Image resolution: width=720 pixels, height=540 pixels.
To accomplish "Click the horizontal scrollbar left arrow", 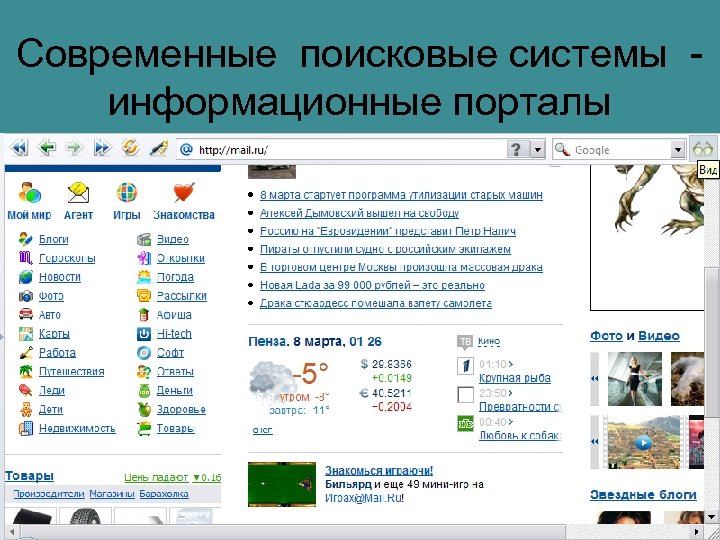I will point(11,533).
